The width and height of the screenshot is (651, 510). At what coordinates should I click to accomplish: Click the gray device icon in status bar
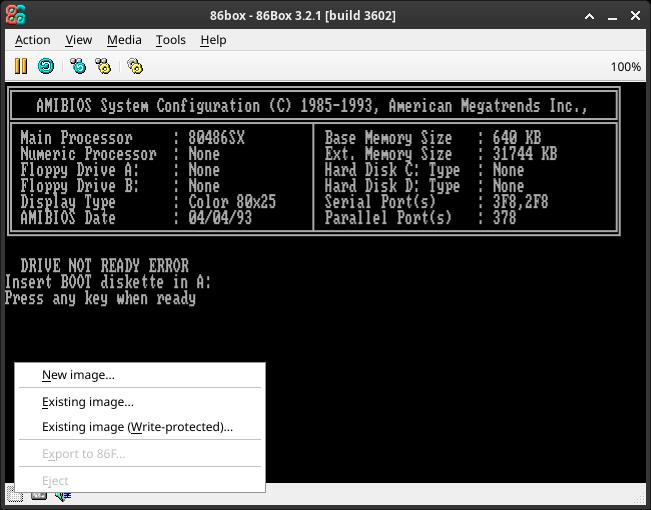(x=39, y=495)
